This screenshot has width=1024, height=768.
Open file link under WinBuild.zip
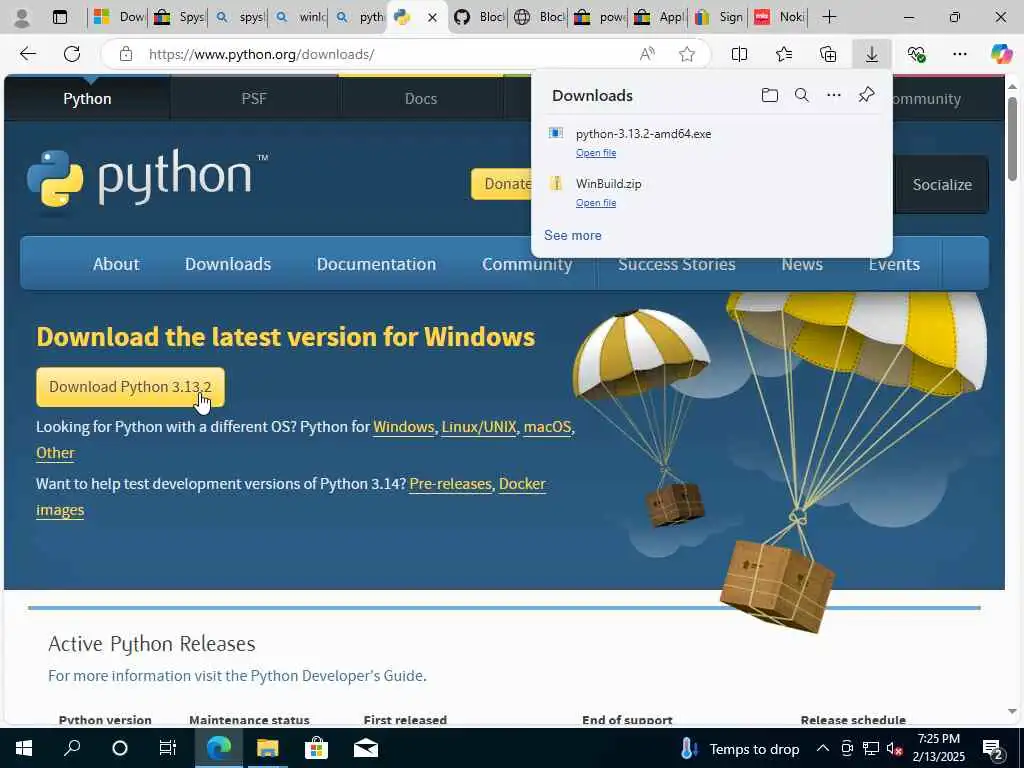596,203
